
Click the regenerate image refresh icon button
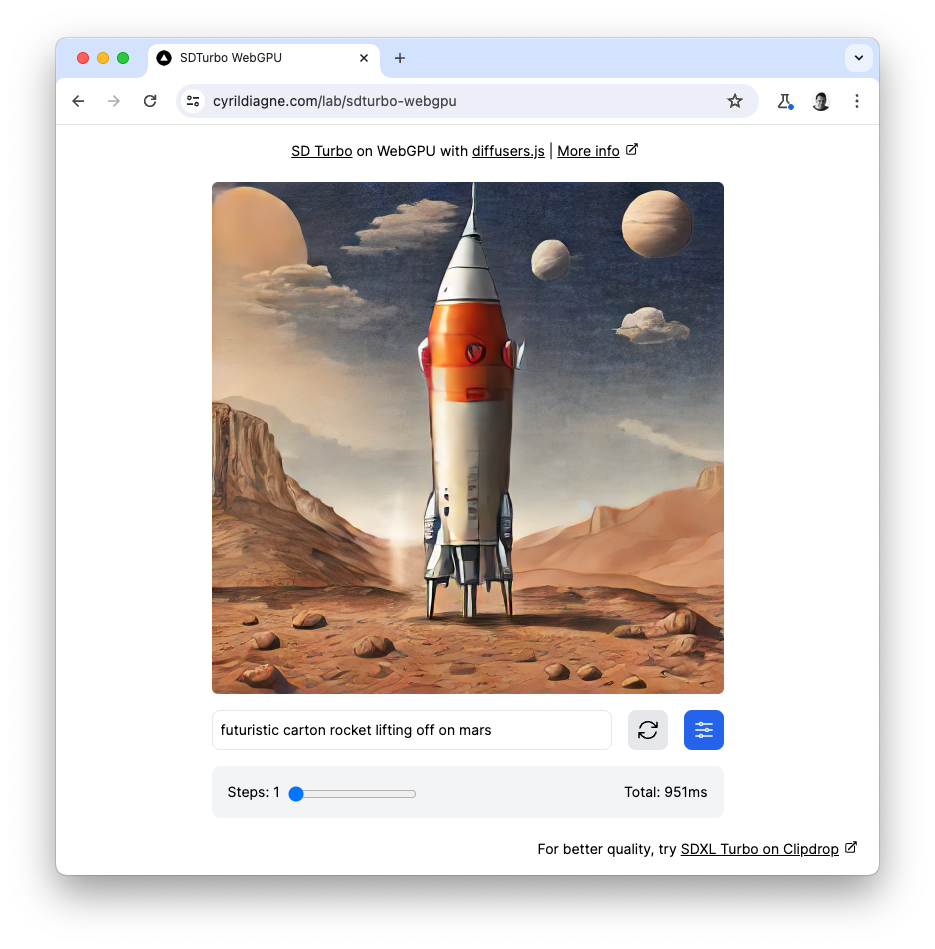(648, 730)
